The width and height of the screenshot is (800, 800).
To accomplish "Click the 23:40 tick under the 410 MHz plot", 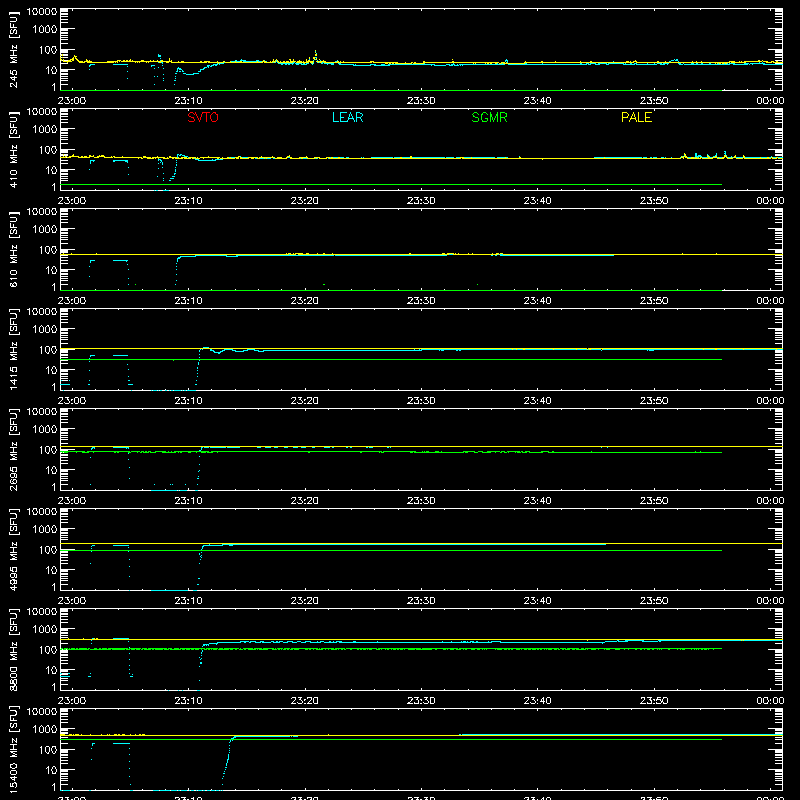I will (x=537, y=201).
